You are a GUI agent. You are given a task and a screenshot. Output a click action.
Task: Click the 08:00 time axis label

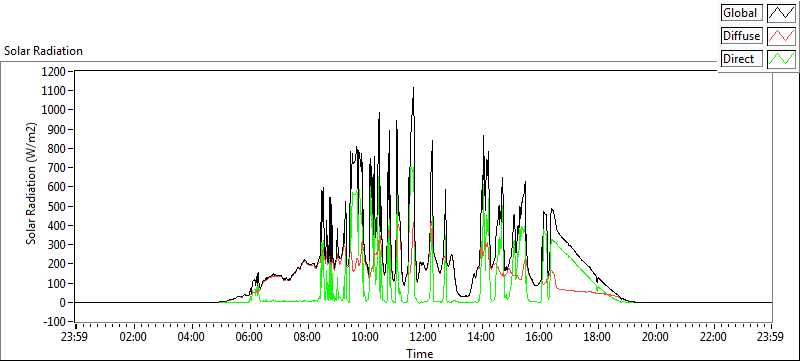click(308, 337)
